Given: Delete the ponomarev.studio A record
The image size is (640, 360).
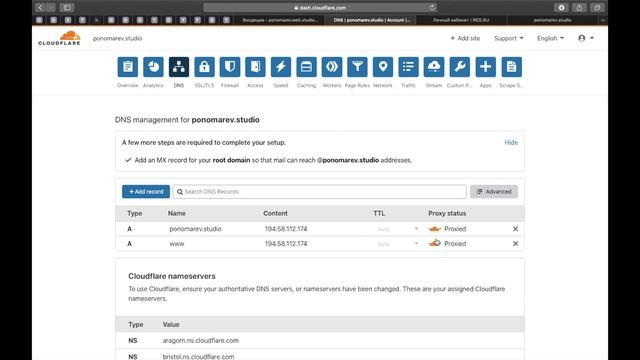Looking at the screenshot, I should [516, 229].
